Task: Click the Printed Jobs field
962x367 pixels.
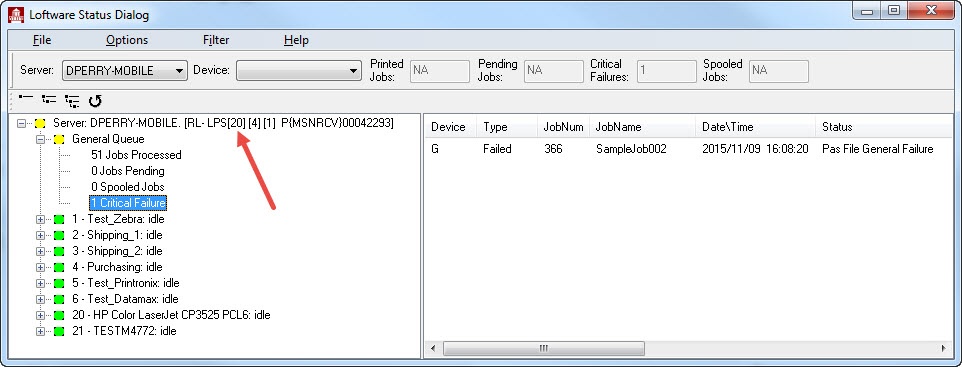Action: tap(439, 71)
